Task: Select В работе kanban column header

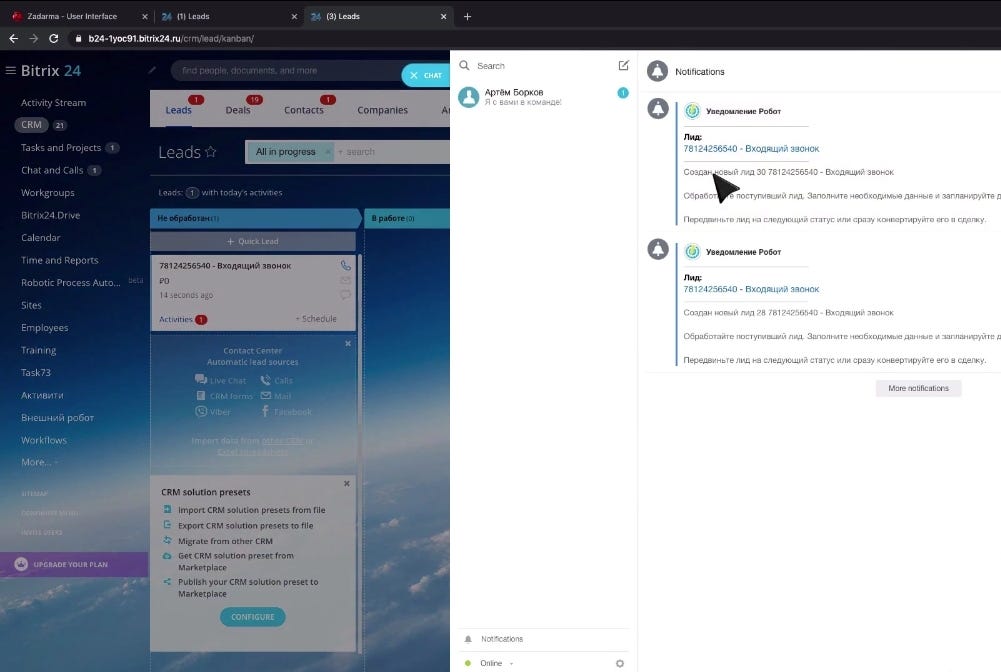Action: (x=407, y=218)
